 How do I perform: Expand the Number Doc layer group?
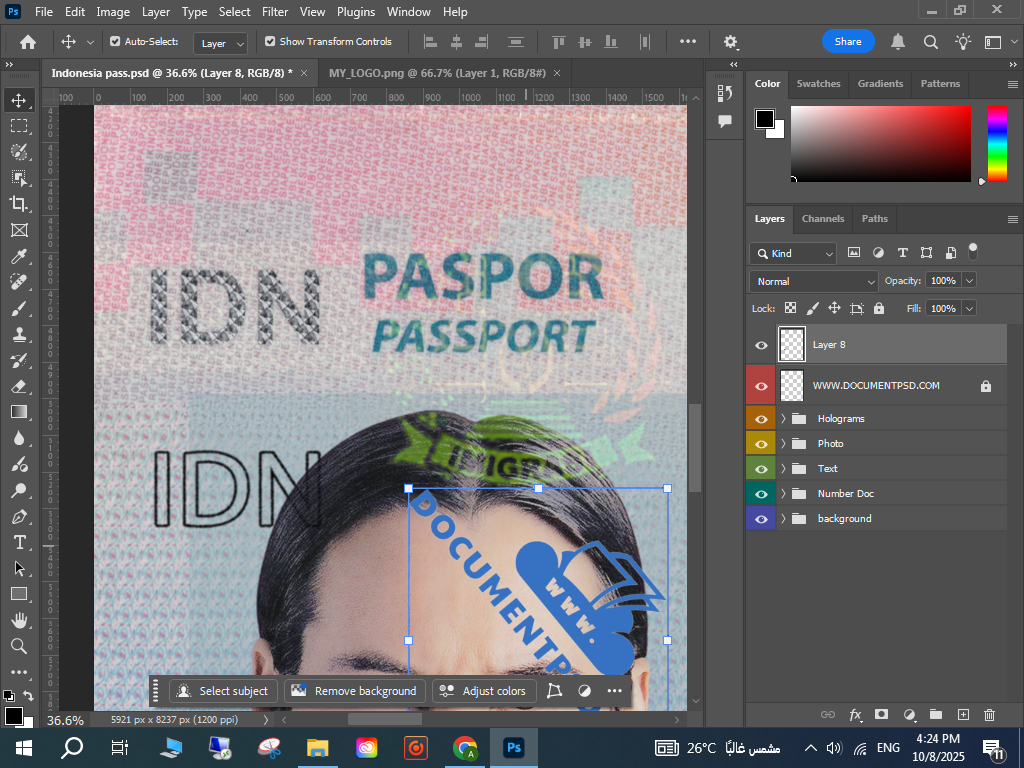[x=784, y=494]
